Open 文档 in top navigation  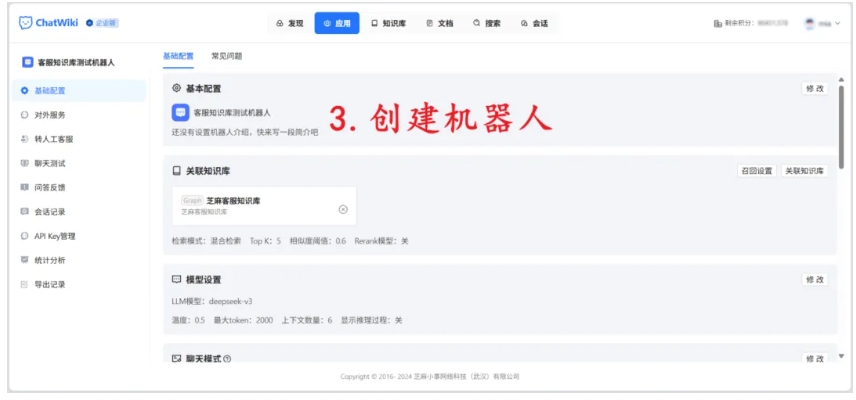tap(439, 23)
